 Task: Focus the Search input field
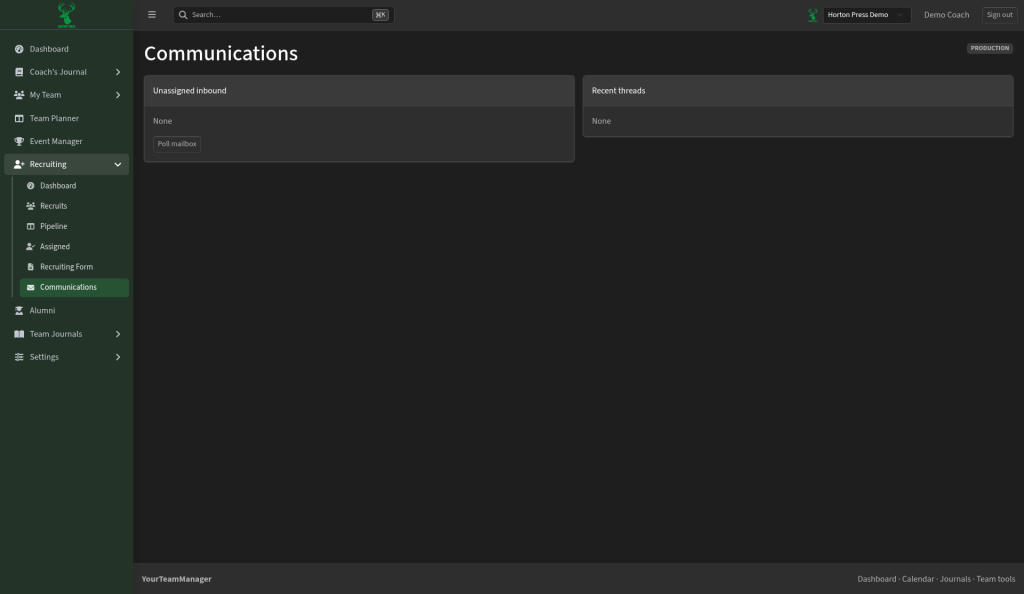[x=283, y=14]
